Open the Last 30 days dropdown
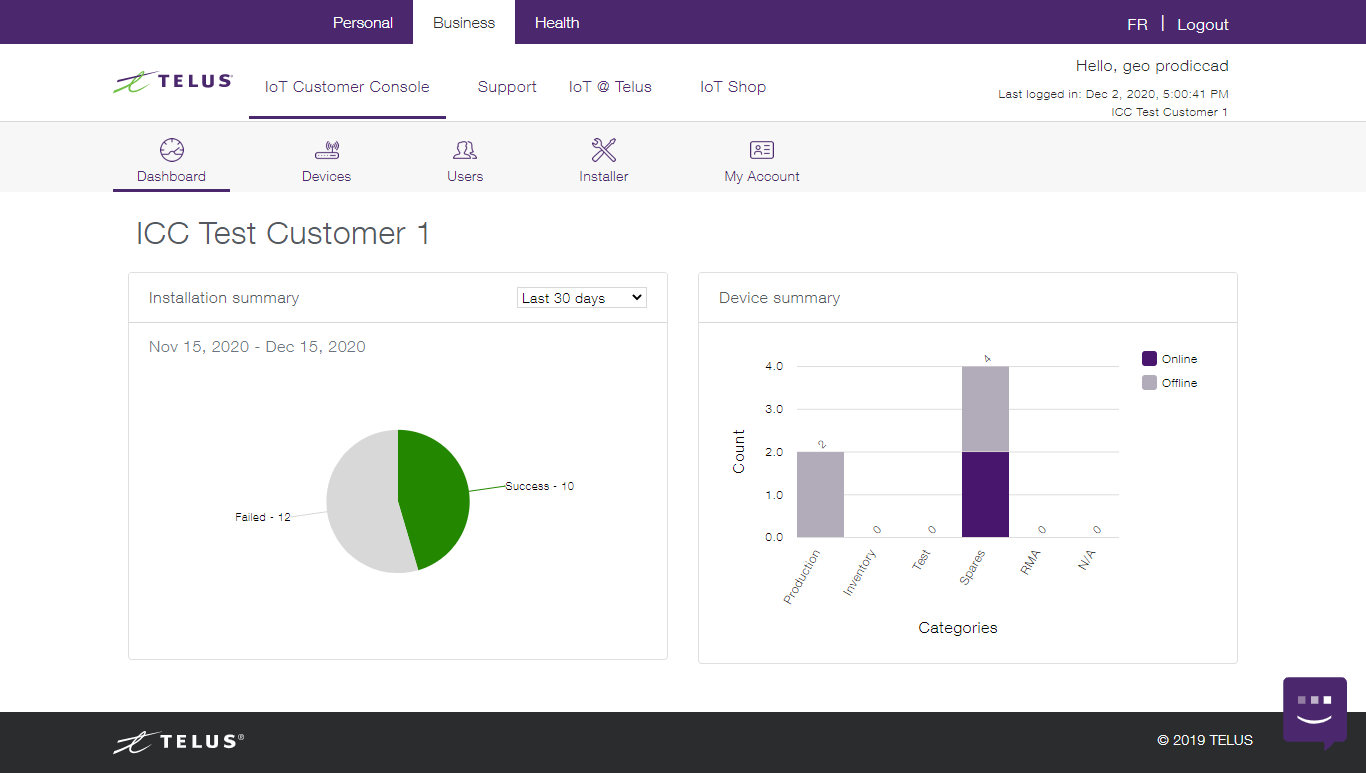1366x773 pixels. 582,298
